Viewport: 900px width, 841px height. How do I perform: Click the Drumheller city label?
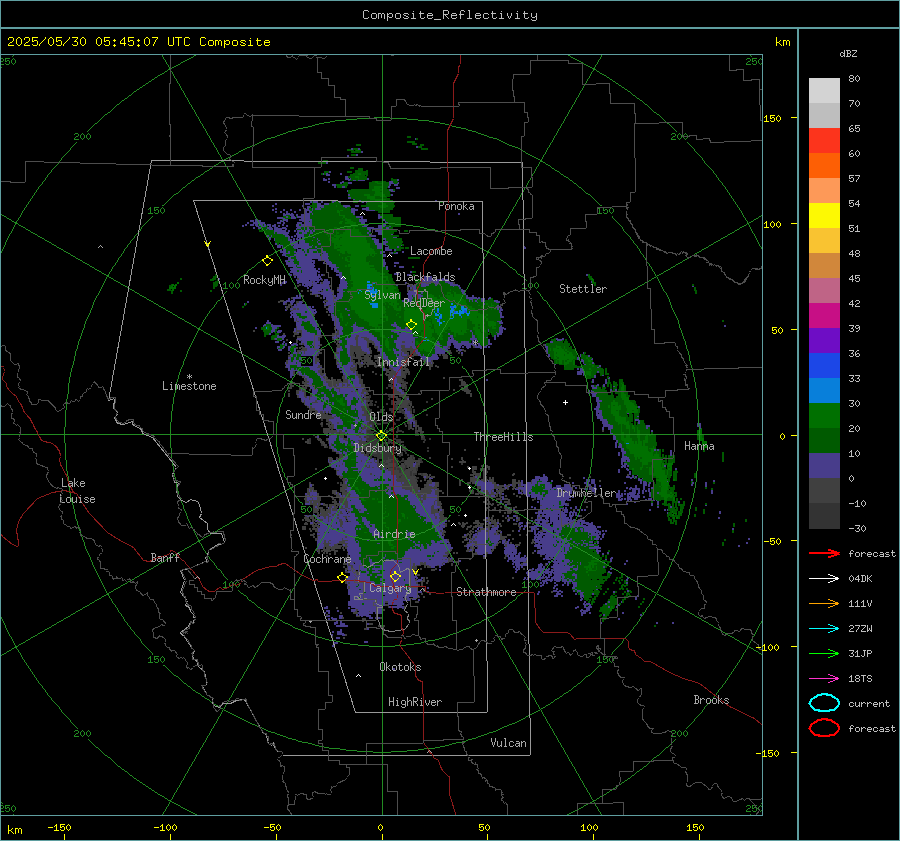pos(586,493)
